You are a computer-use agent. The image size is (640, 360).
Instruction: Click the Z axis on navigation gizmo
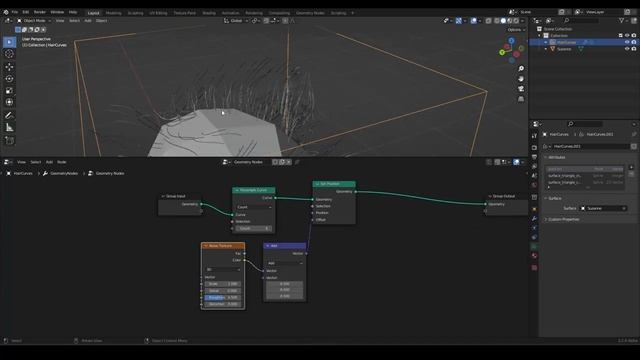click(x=511, y=41)
